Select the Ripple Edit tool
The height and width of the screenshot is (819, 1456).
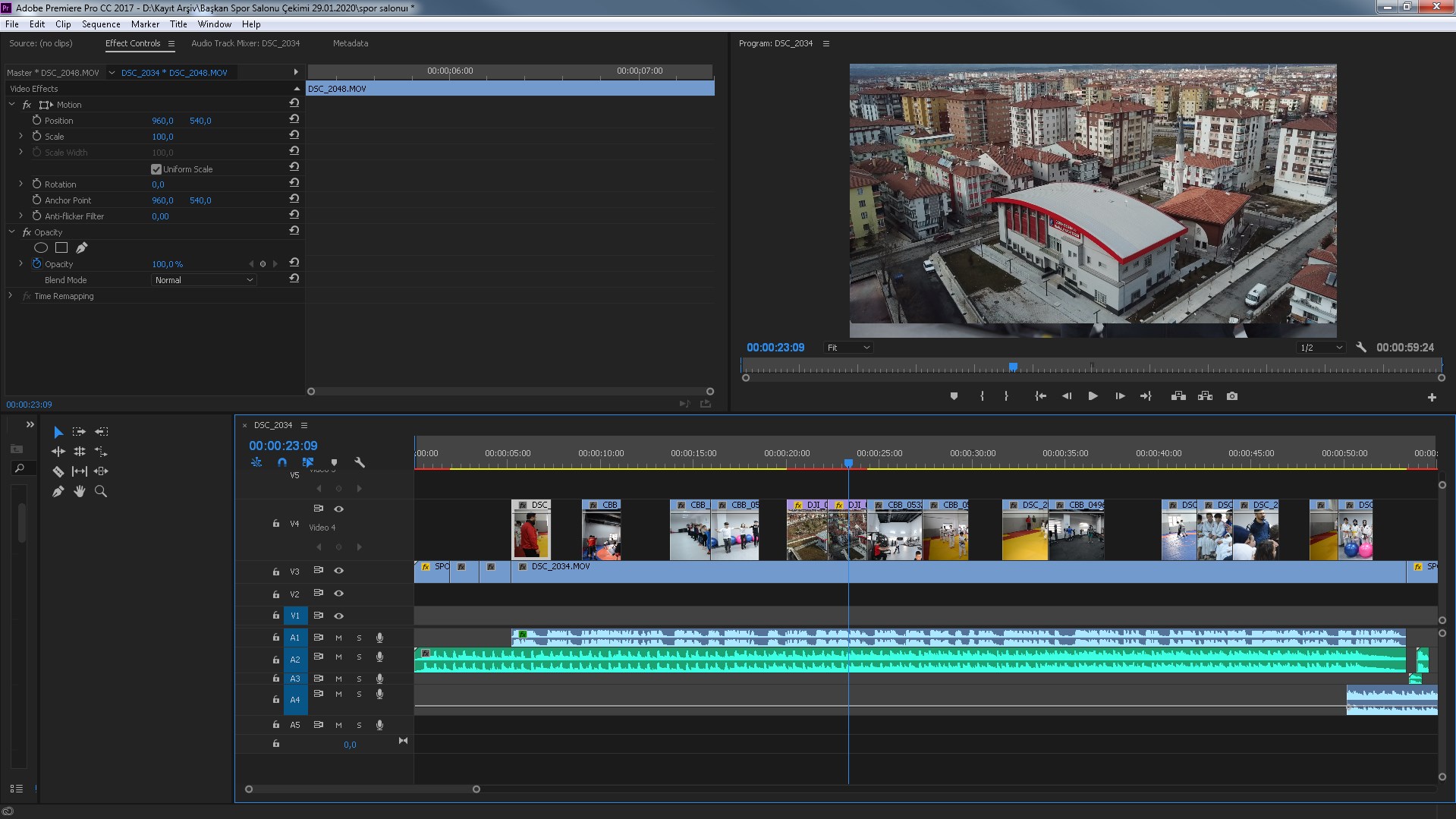coord(58,452)
